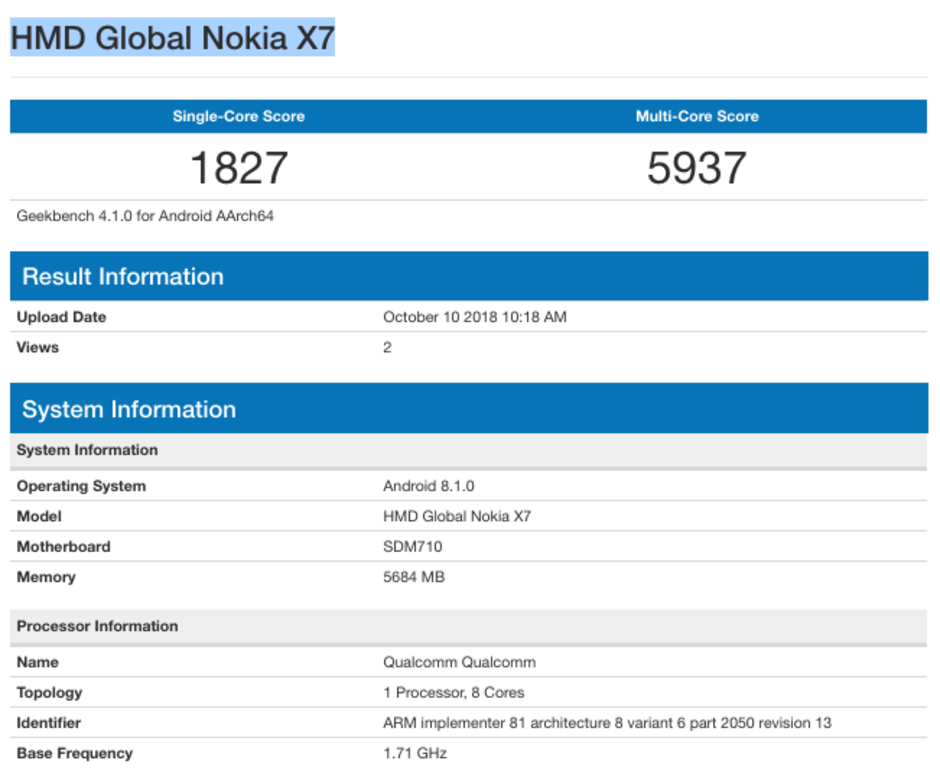Image resolution: width=940 pixels, height=780 pixels.
Task: Click the blue System Information section header
Action: coord(129,409)
